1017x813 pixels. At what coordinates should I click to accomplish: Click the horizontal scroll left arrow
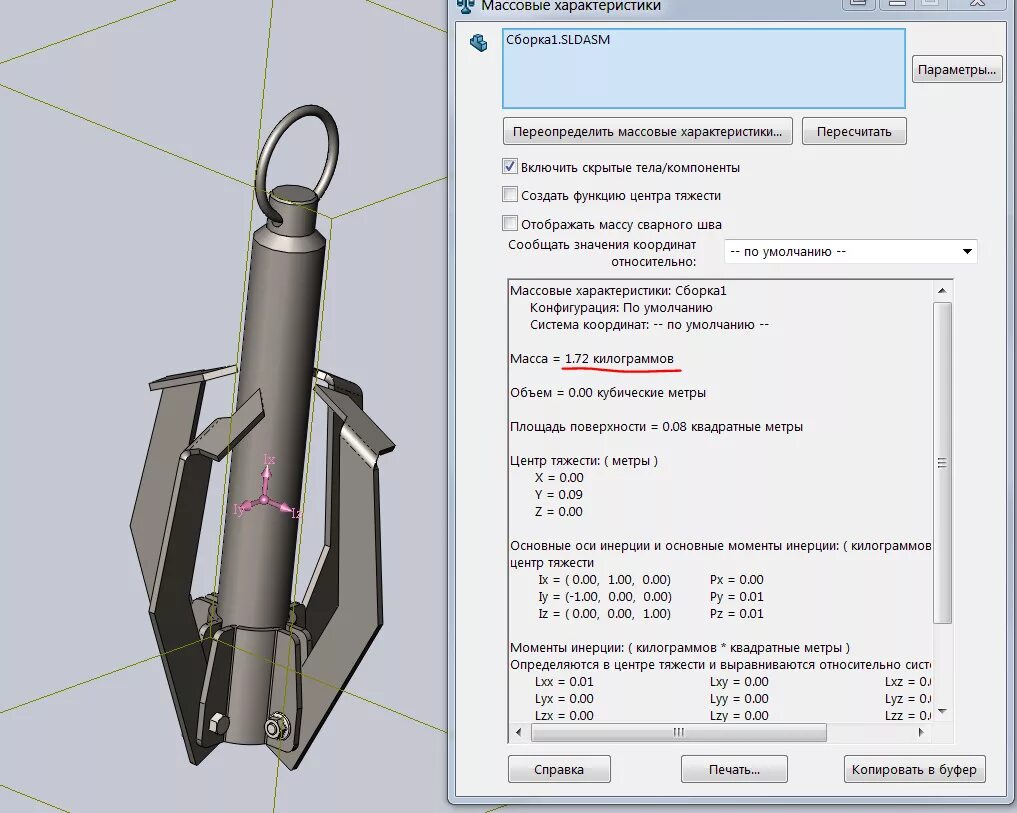(518, 733)
